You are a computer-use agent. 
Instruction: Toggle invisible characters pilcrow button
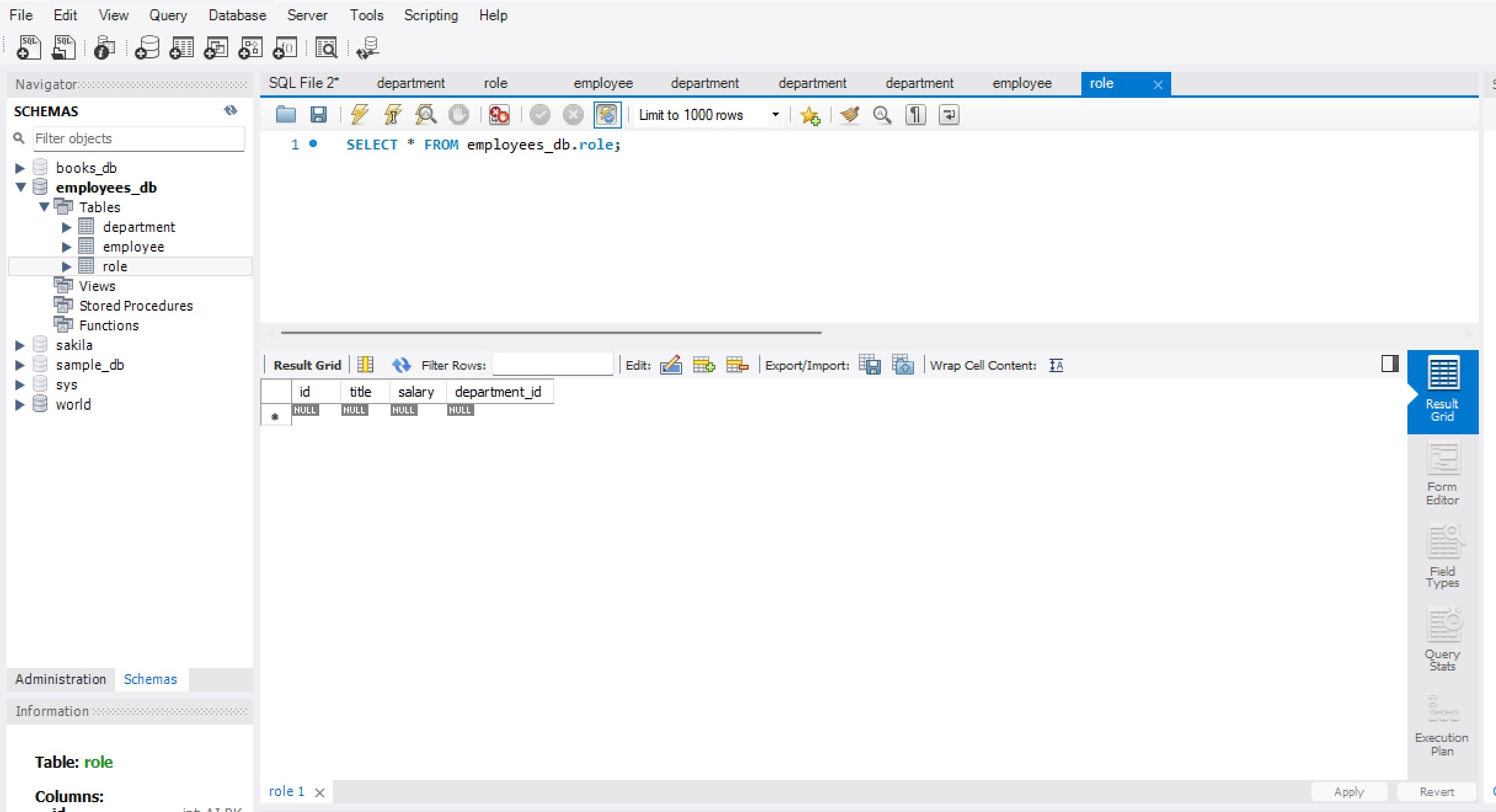click(x=915, y=114)
